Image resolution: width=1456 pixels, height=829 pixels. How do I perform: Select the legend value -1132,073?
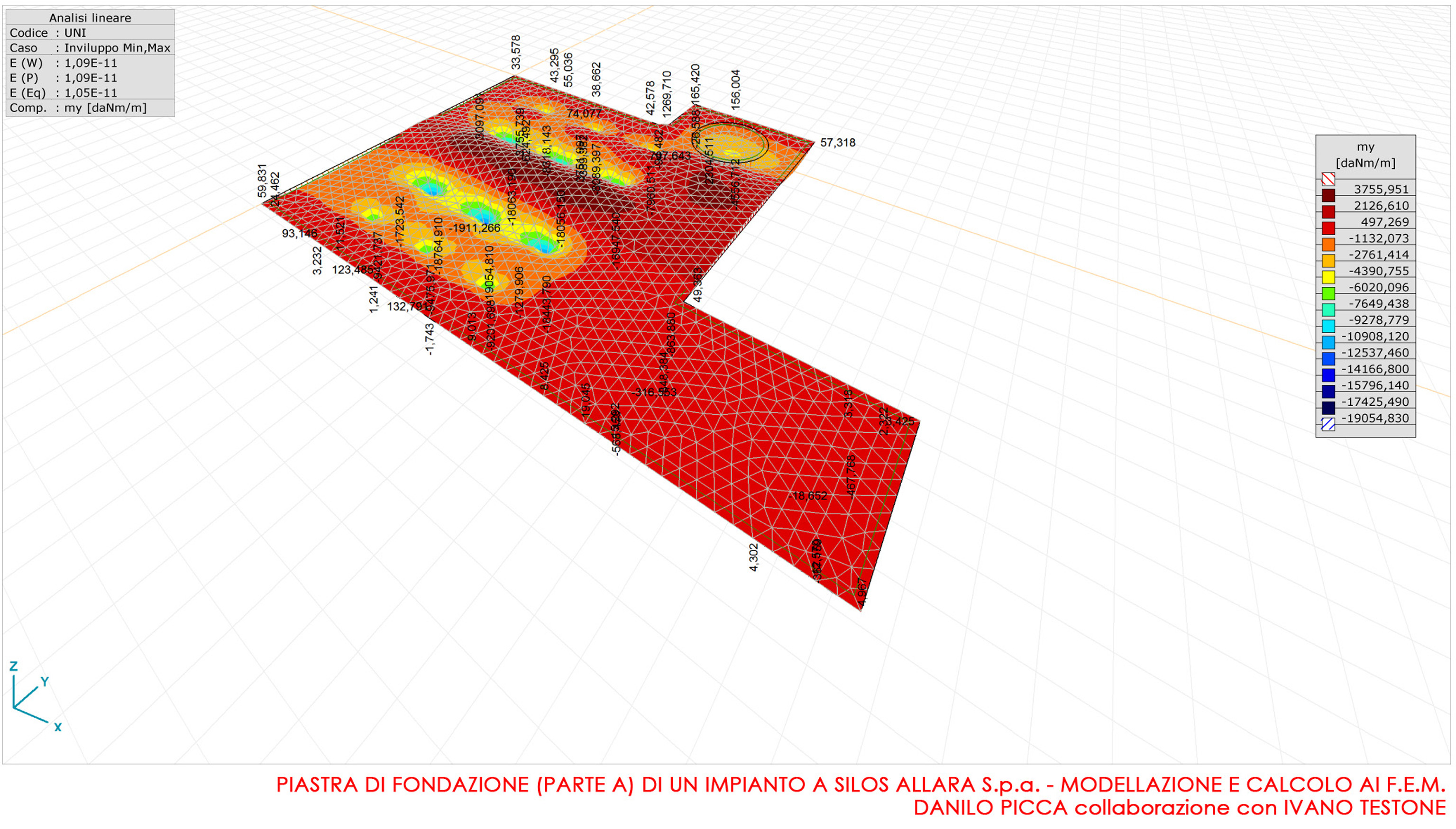click(1378, 238)
